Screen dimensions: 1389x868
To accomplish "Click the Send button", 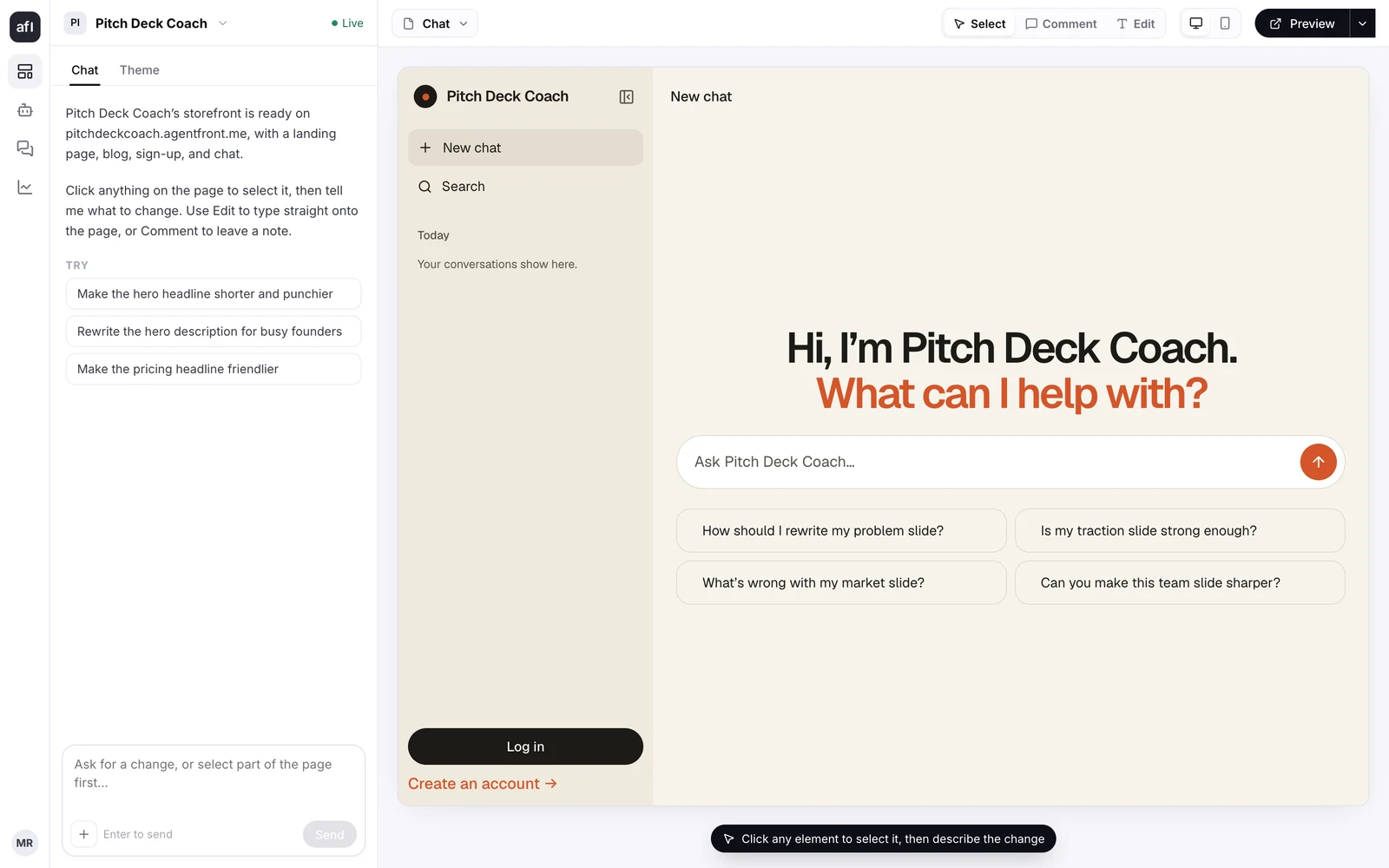I will click(x=329, y=834).
